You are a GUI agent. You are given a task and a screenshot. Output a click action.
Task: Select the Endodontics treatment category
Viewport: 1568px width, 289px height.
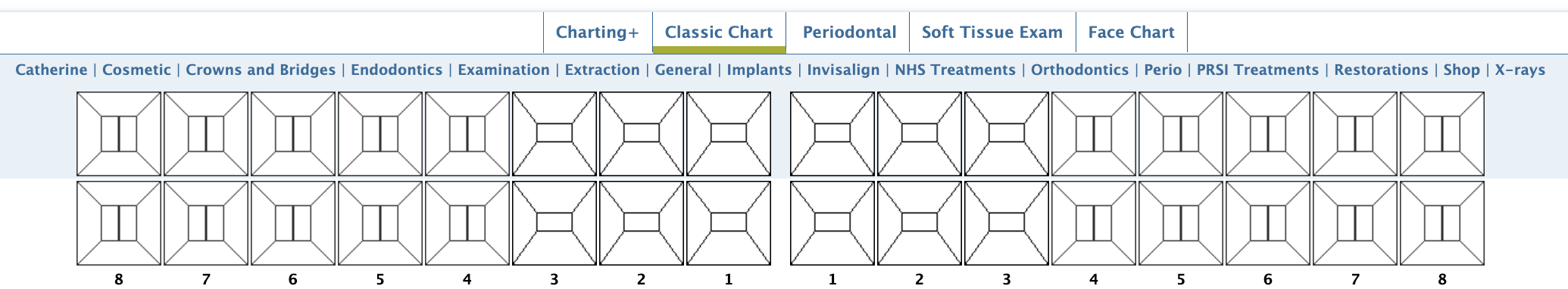tap(397, 70)
